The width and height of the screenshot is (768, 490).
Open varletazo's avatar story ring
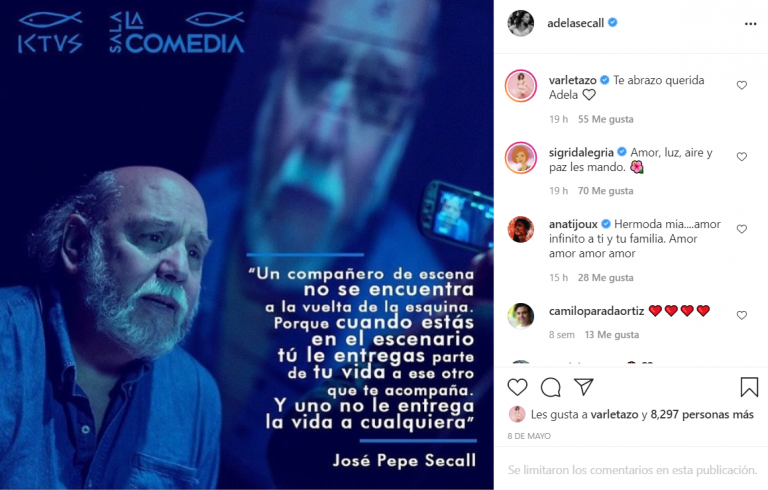click(x=521, y=86)
